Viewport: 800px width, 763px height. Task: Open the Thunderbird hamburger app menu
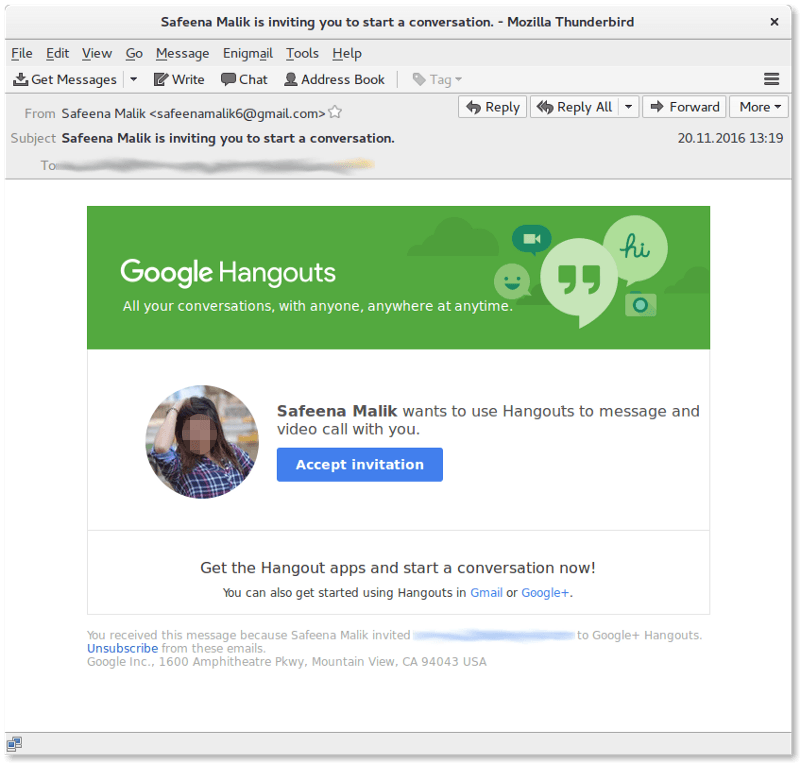click(x=771, y=79)
